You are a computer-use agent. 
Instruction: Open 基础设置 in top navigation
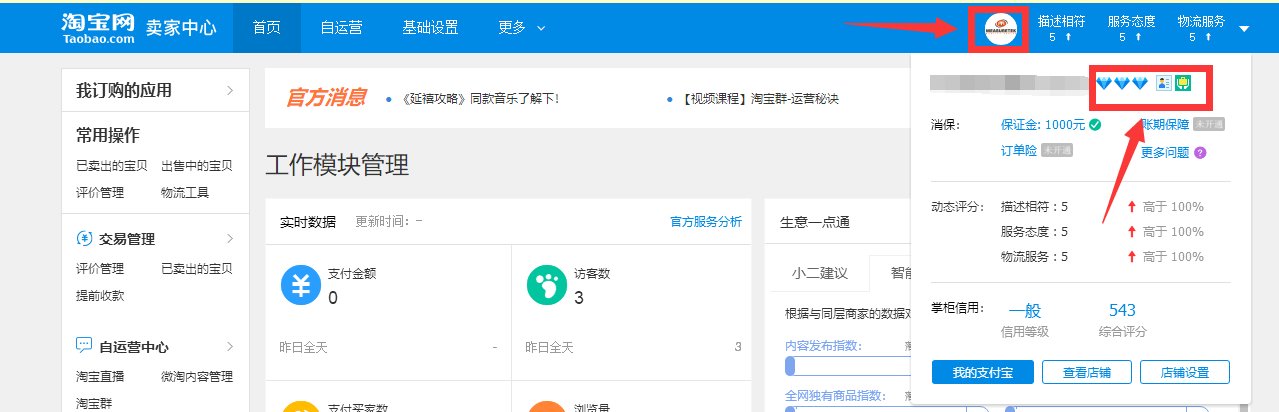(x=431, y=27)
